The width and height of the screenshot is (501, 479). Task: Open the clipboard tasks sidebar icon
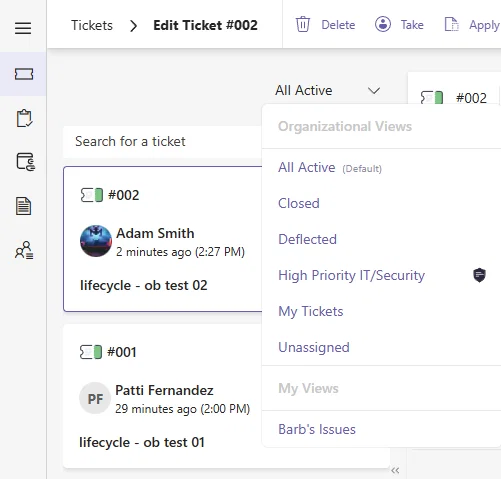tap(24, 118)
